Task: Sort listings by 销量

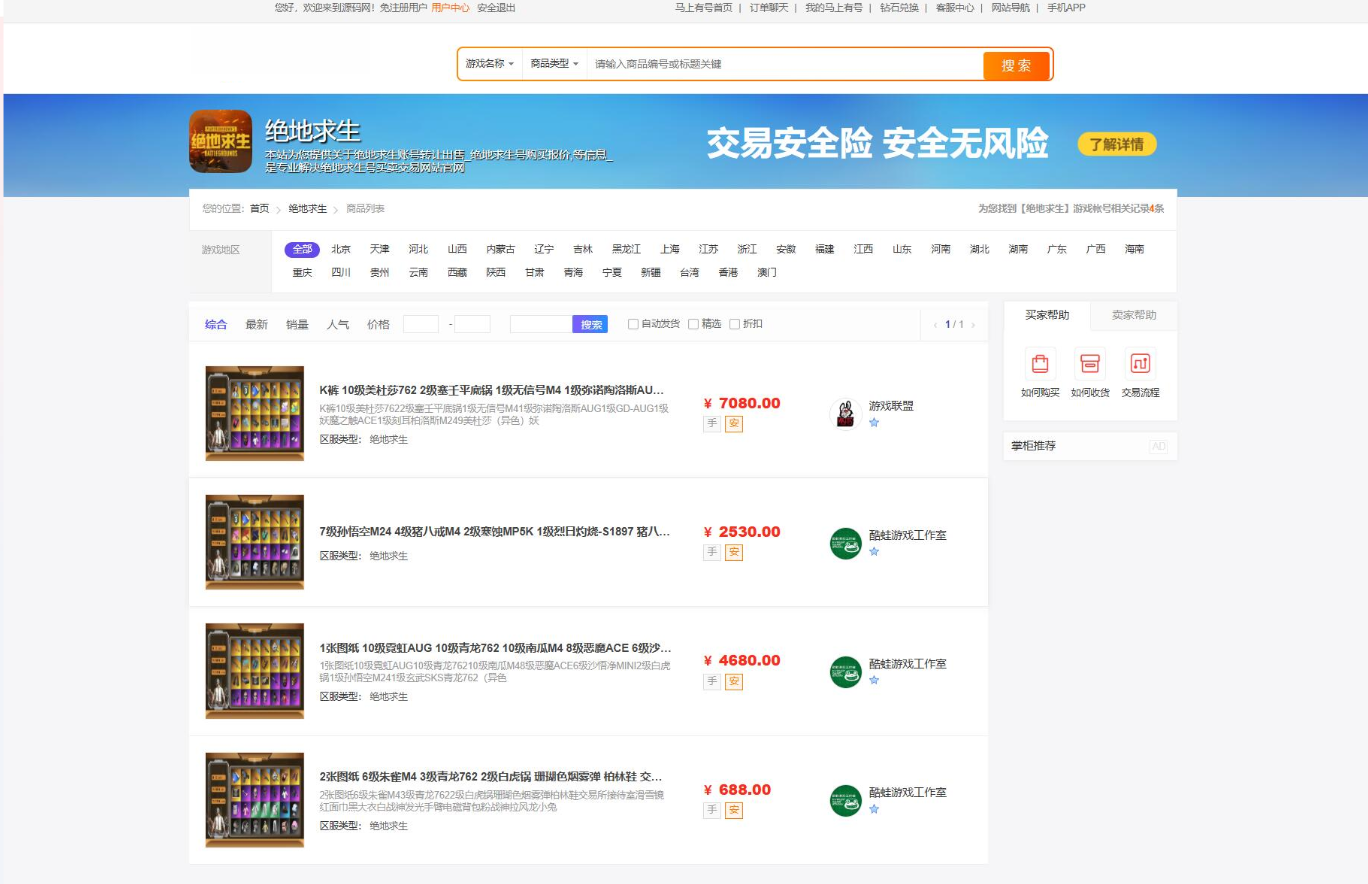Action: [297, 325]
